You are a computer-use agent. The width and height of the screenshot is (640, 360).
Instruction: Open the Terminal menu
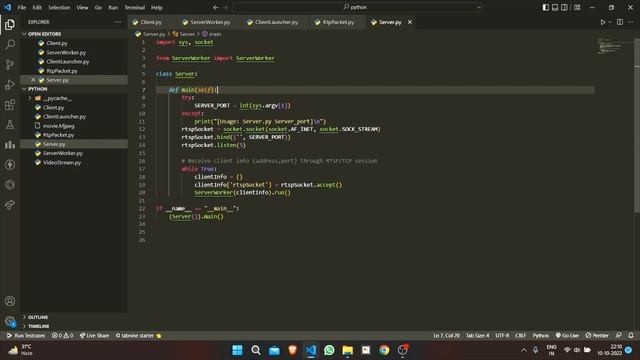pyautogui.click(x=135, y=7)
